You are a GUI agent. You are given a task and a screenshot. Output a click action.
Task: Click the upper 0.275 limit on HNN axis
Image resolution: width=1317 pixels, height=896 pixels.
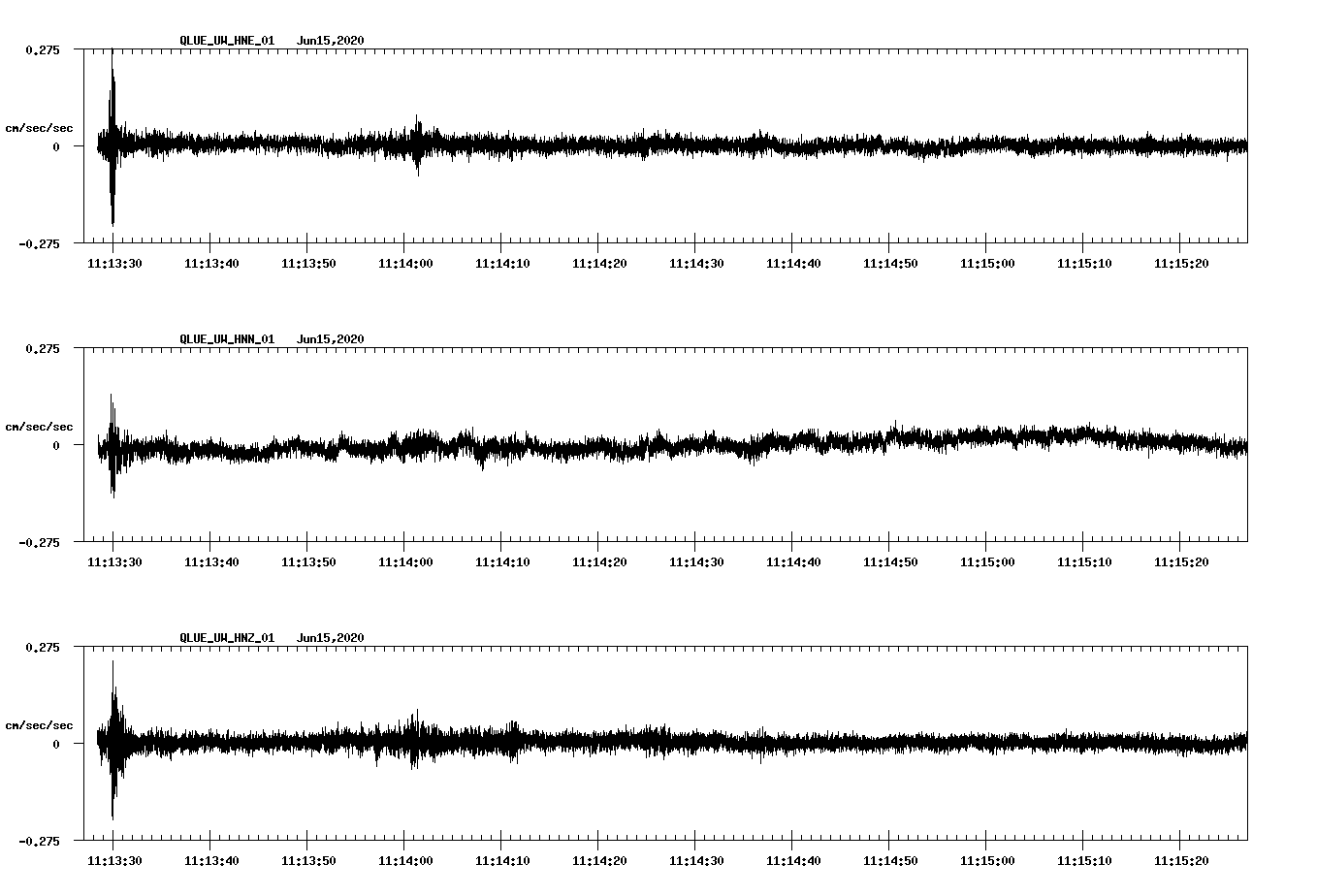(x=42, y=348)
